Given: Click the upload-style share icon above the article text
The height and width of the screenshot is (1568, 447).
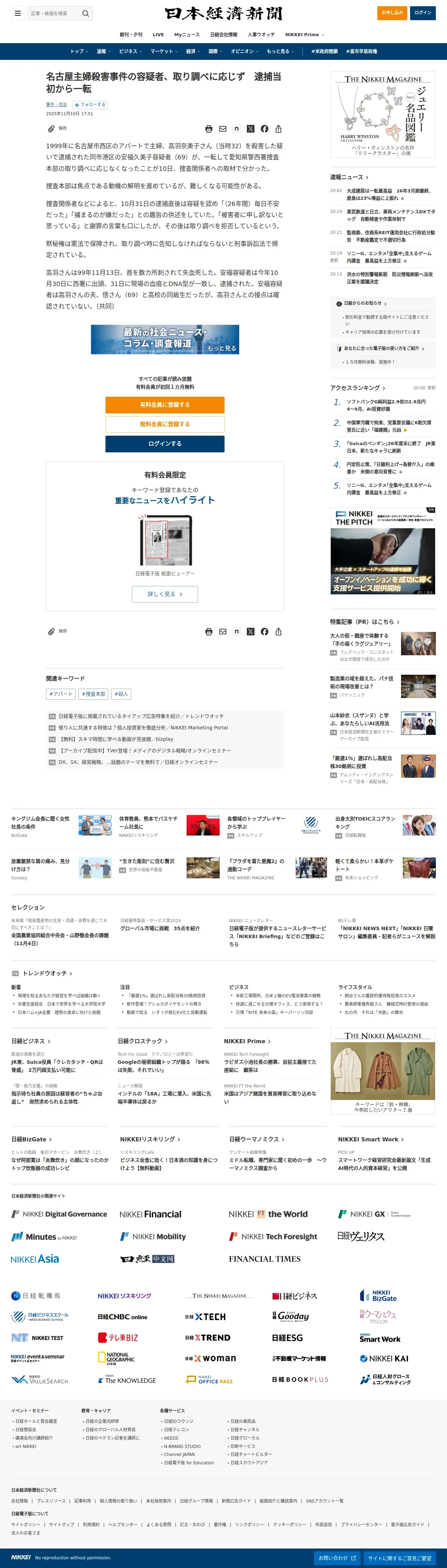Looking at the screenshot, I should (x=278, y=129).
